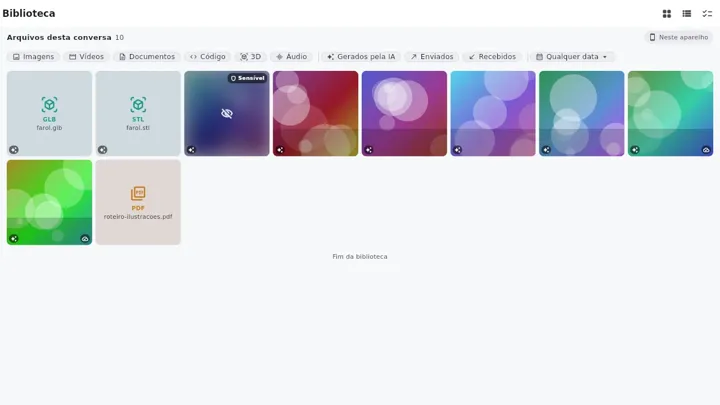This screenshot has height=405, width=720.
Task: Open the Qualquer data dropdown
Action: 572,56
